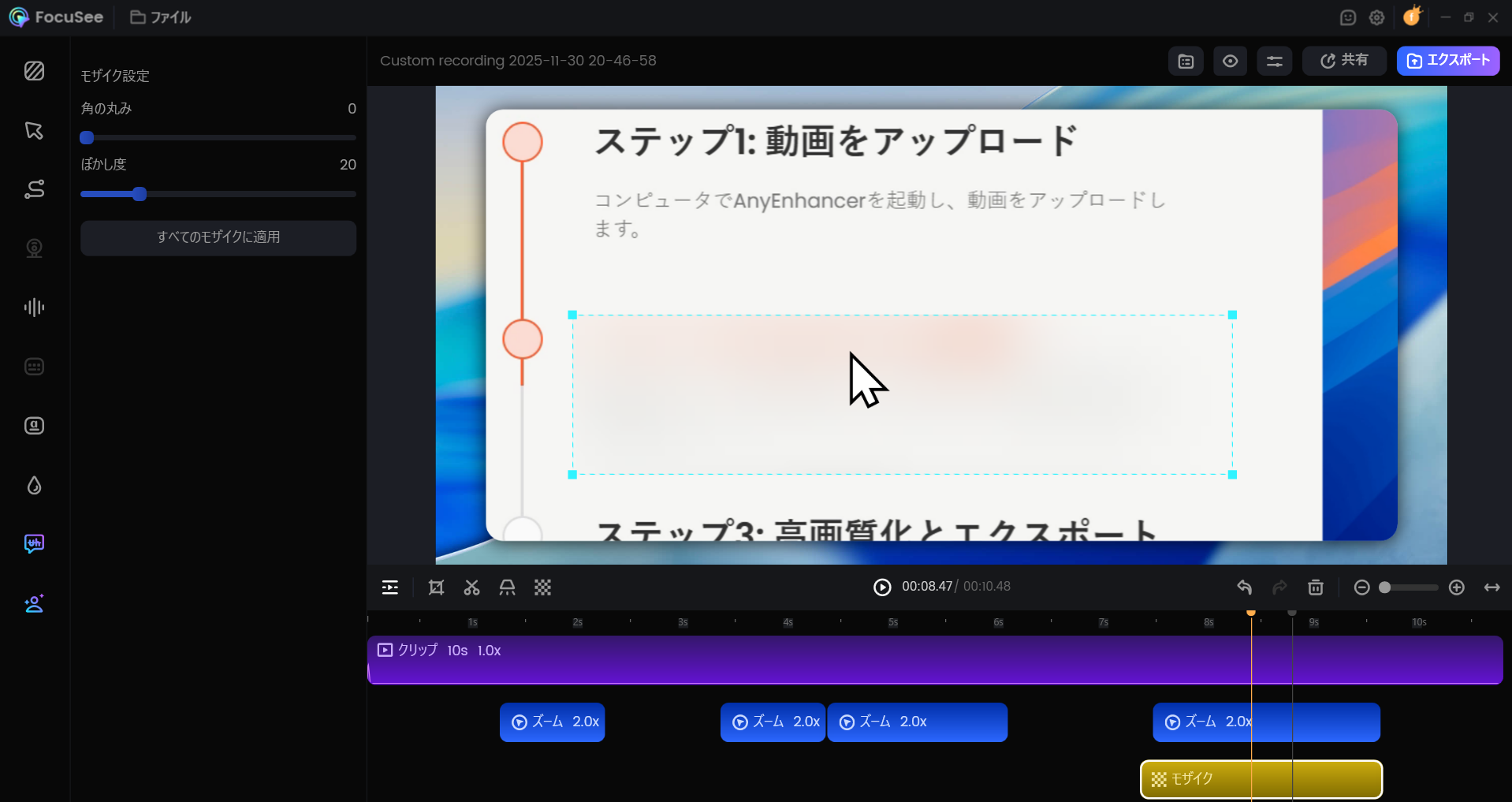Screen dimensions: 1512x802
Task: Open the cursor settings sidebar icon
Action: tap(34, 130)
